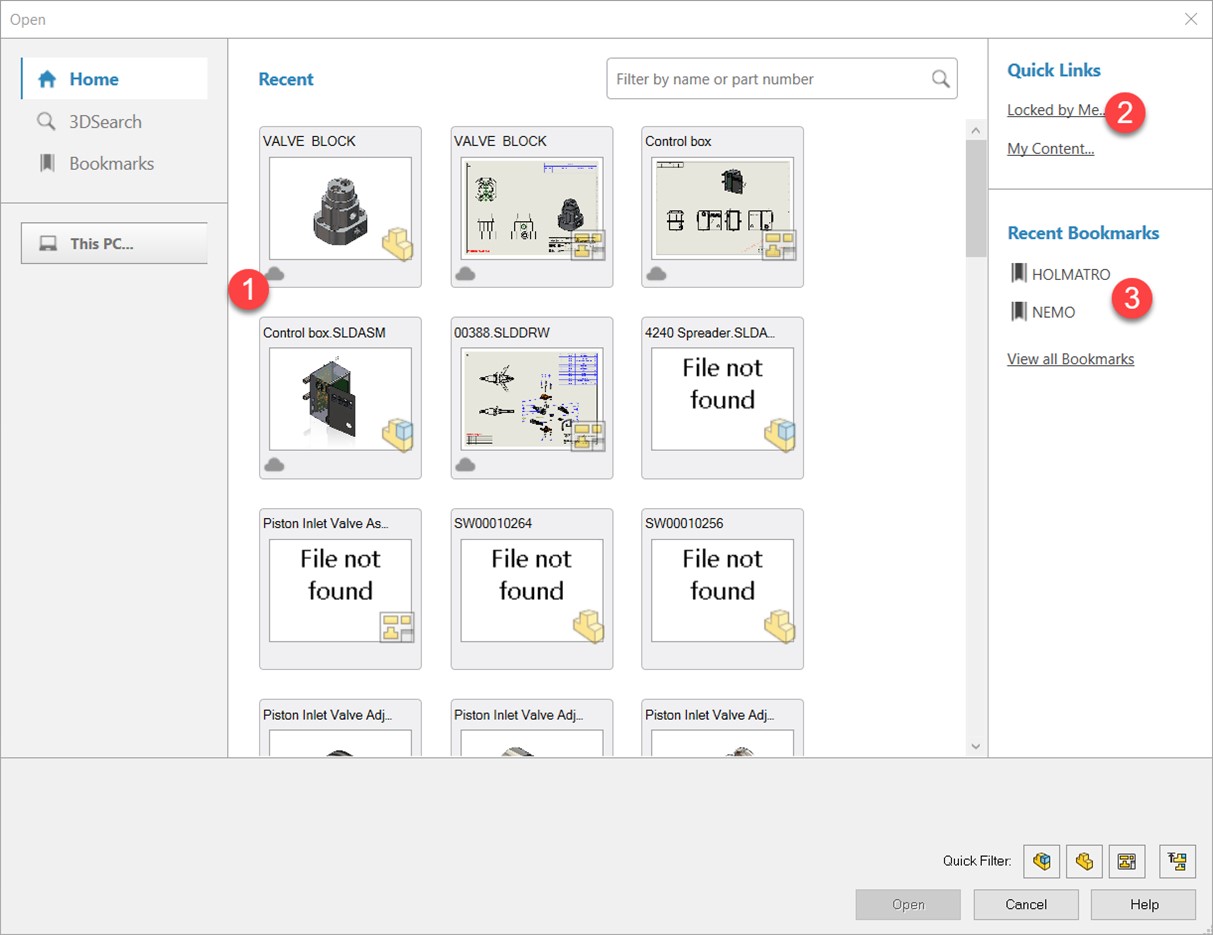This screenshot has height=935, width=1213.
Task: Click the Cancel button
Action: pyautogui.click(x=1026, y=905)
